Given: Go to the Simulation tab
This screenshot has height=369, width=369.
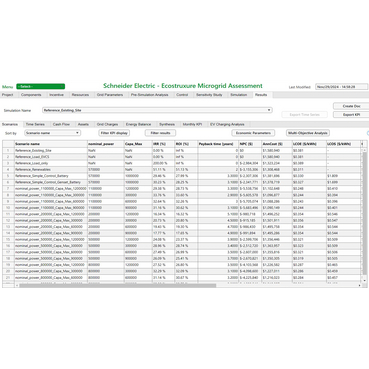Looking at the screenshot, I should coord(239,95).
